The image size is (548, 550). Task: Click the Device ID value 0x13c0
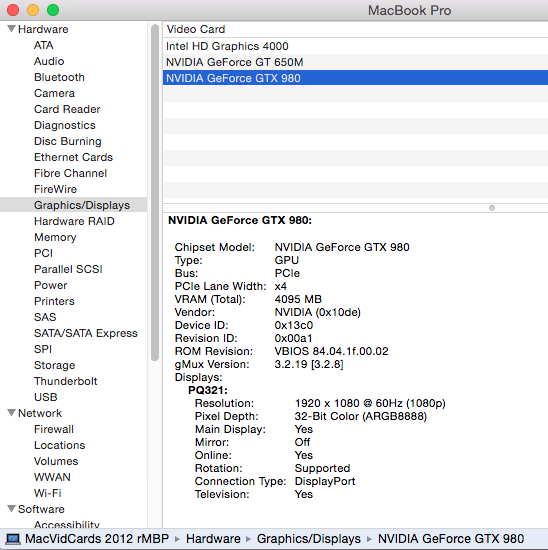[x=294, y=325]
